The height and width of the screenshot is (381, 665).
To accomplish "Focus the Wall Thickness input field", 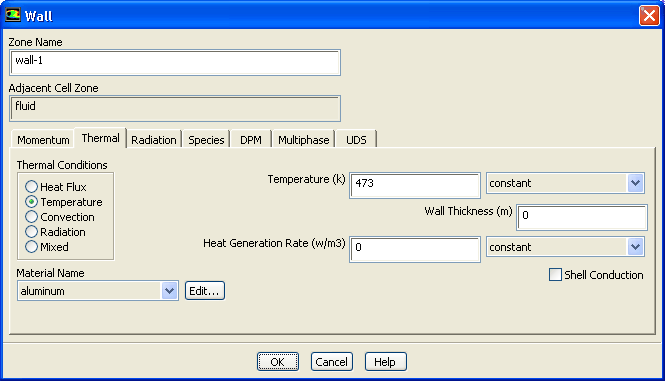I will click(582, 218).
